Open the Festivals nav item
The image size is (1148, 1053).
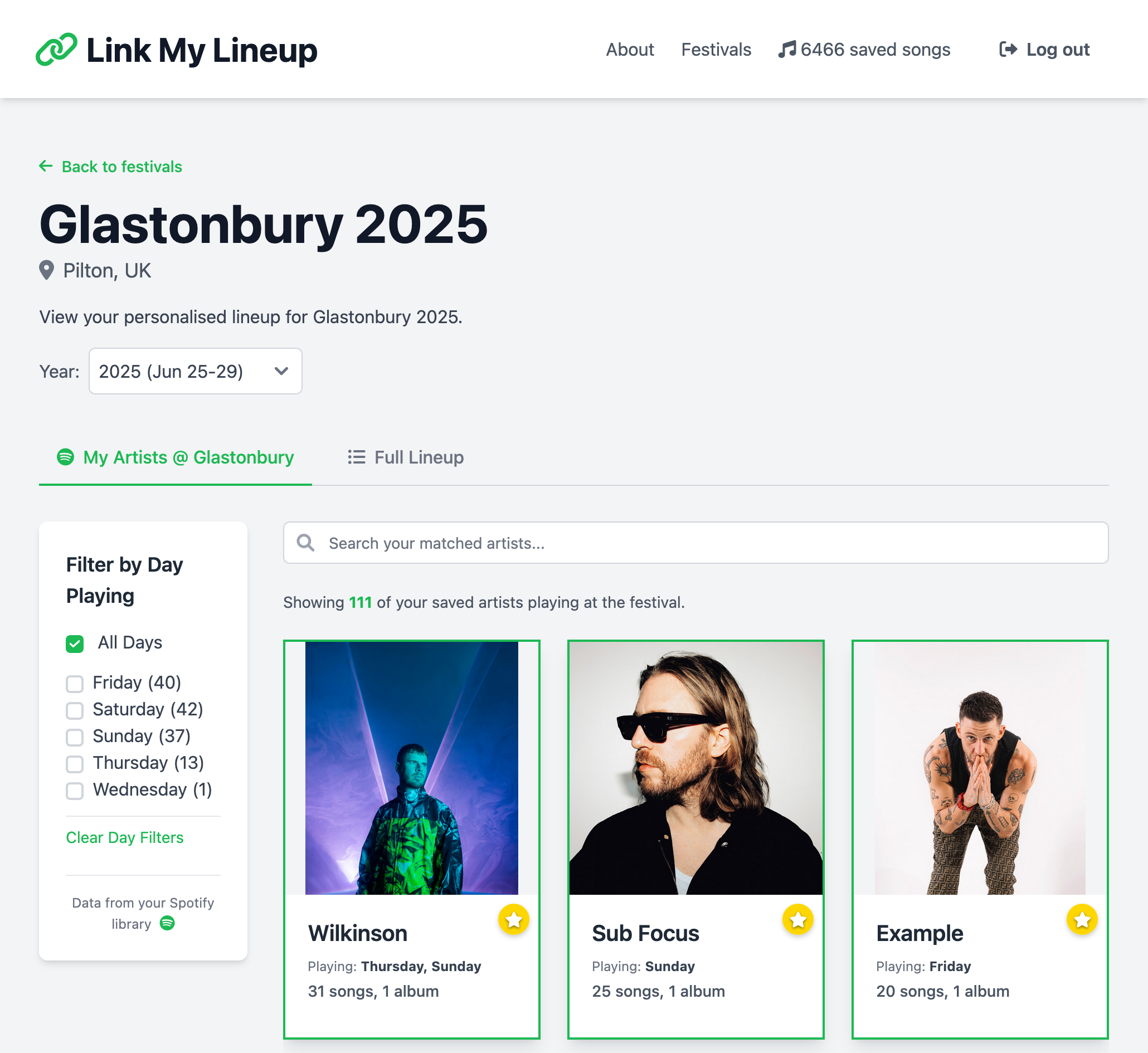coord(716,50)
